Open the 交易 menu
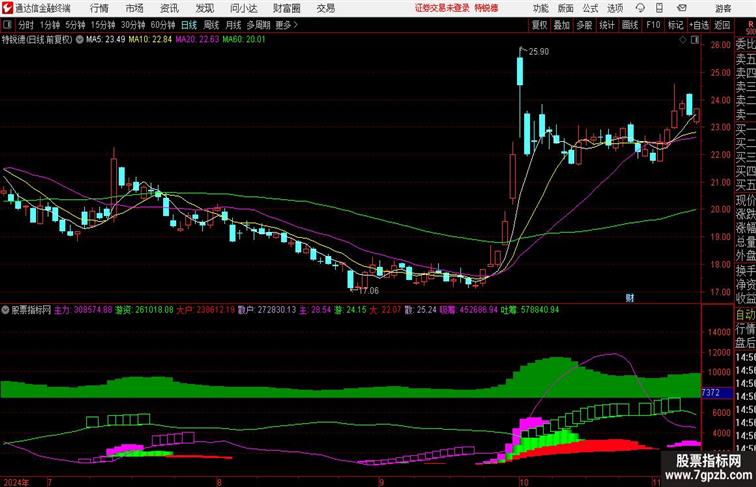This screenshot has width=756, height=487. (x=325, y=8)
